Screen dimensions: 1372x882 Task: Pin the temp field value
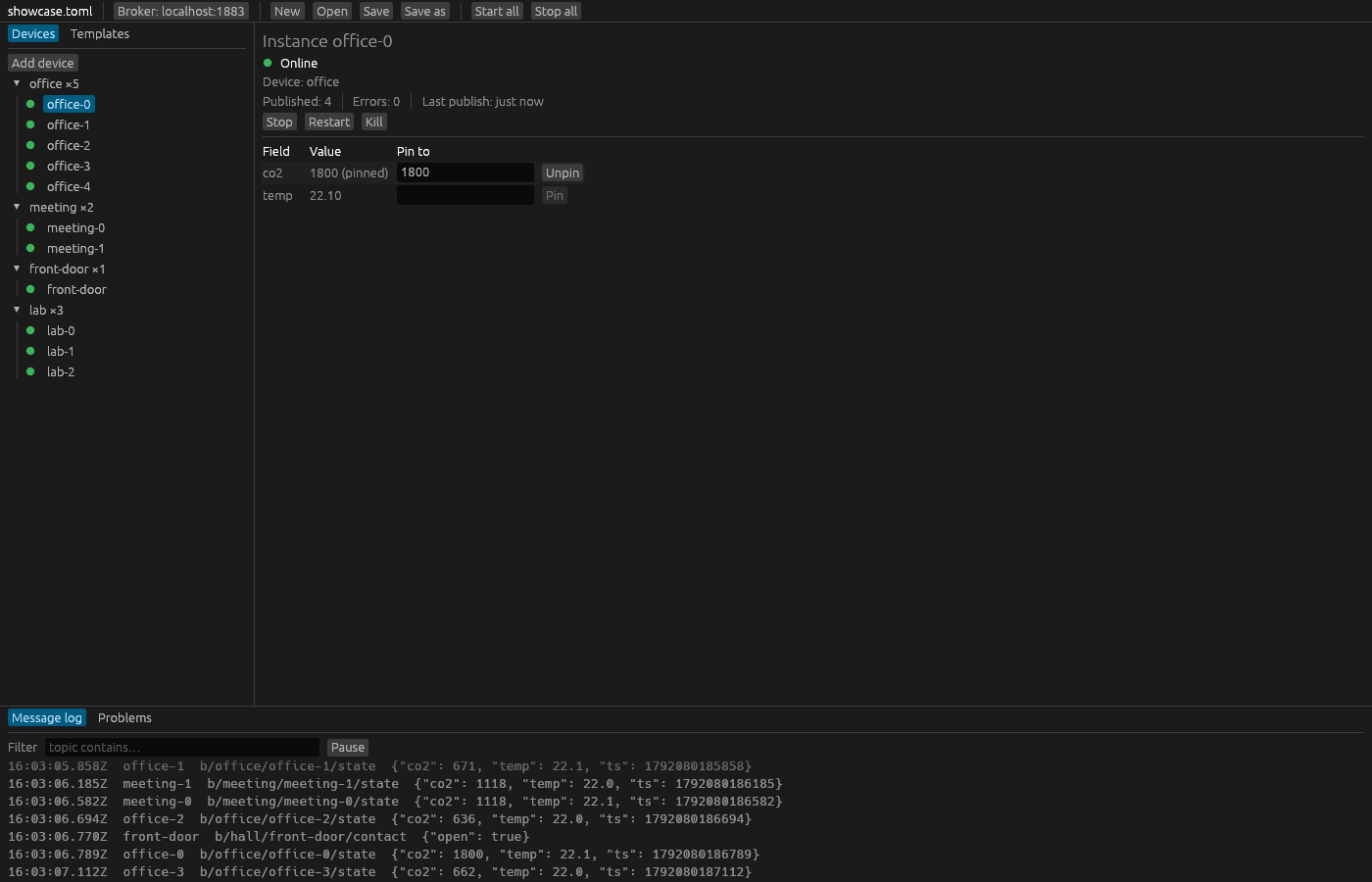point(555,195)
